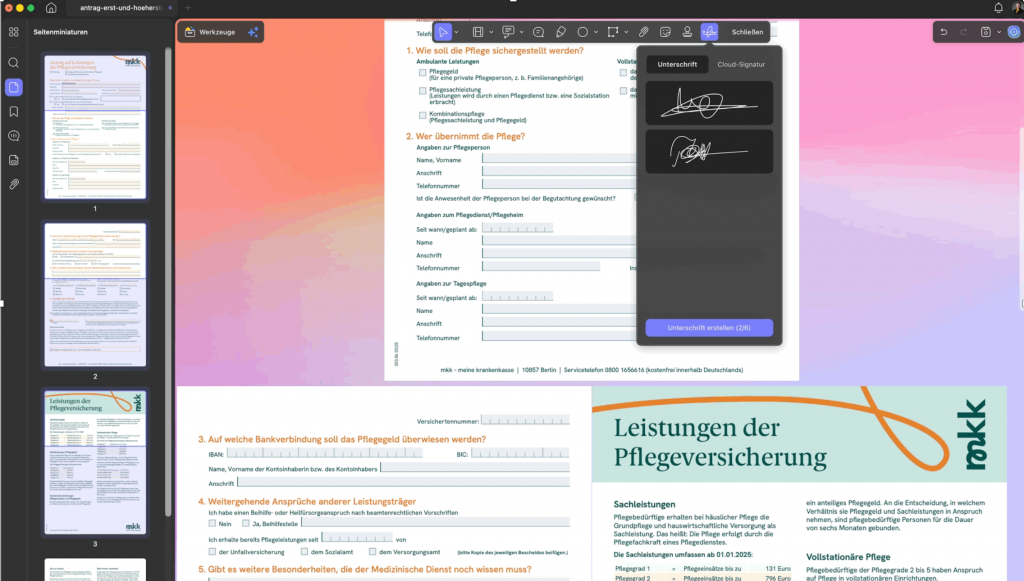Screen dimensions: 1024x581
Task: Toggle the signature tool
Action: point(709,32)
